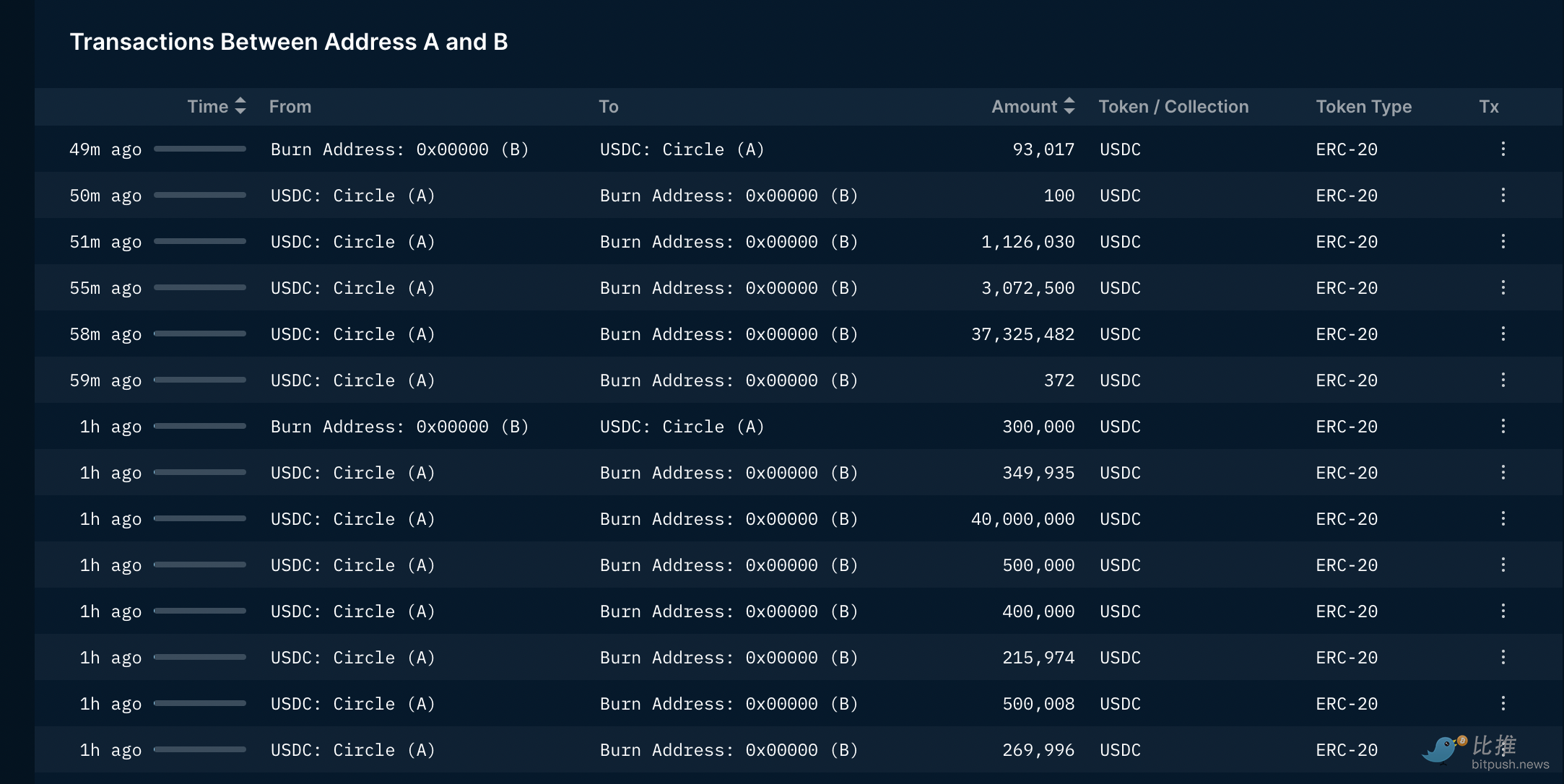Open Tx menu for the 400,000 row
The width and height of the screenshot is (1564, 784).
tap(1503, 611)
